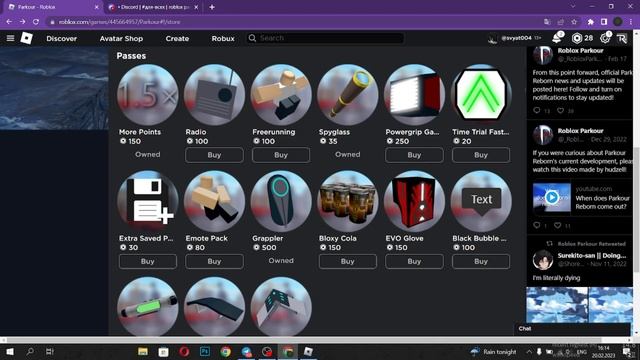The width and height of the screenshot is (640, 360).
Task: Buy the Time Trial Fast pass
Action: pos(481,155)
